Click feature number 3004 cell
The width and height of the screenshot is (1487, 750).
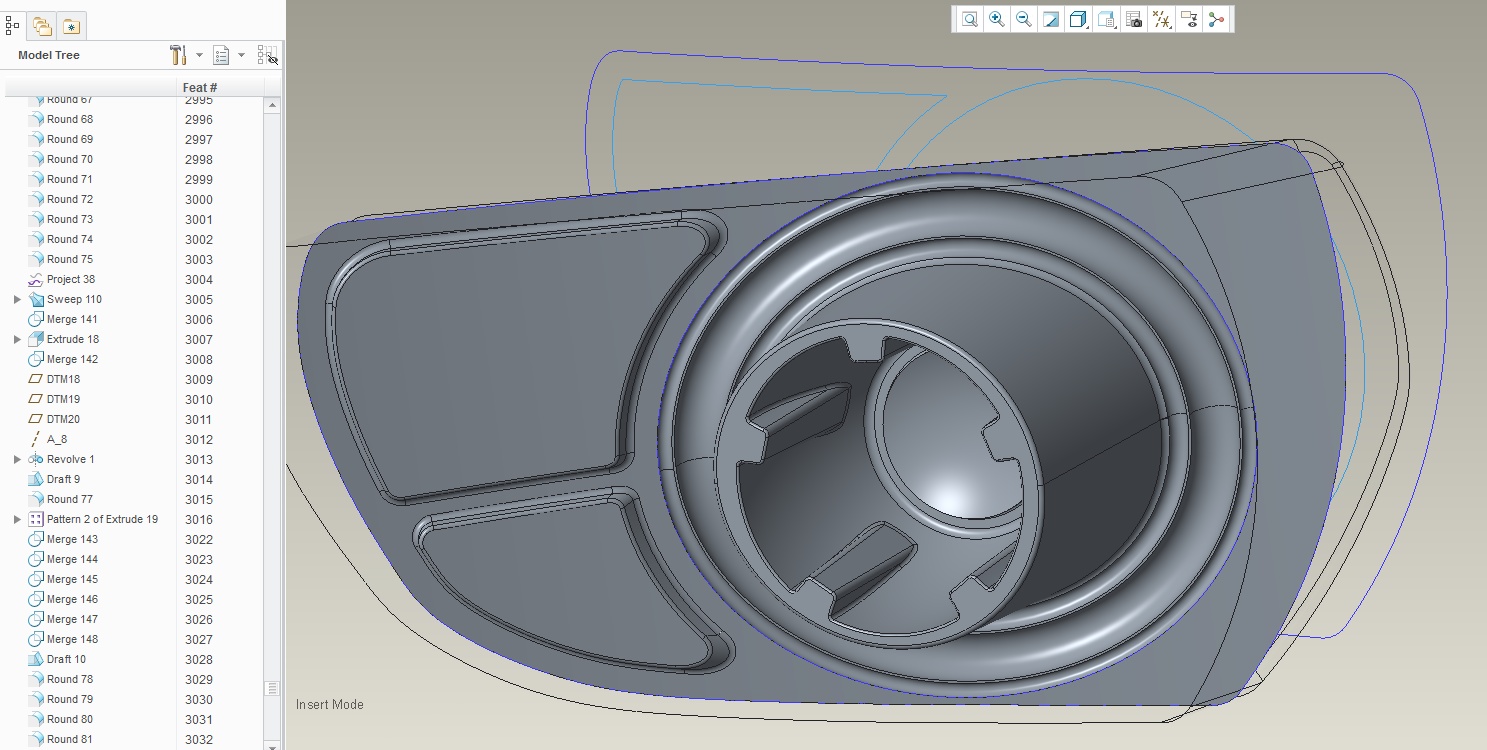pos(199,279)
